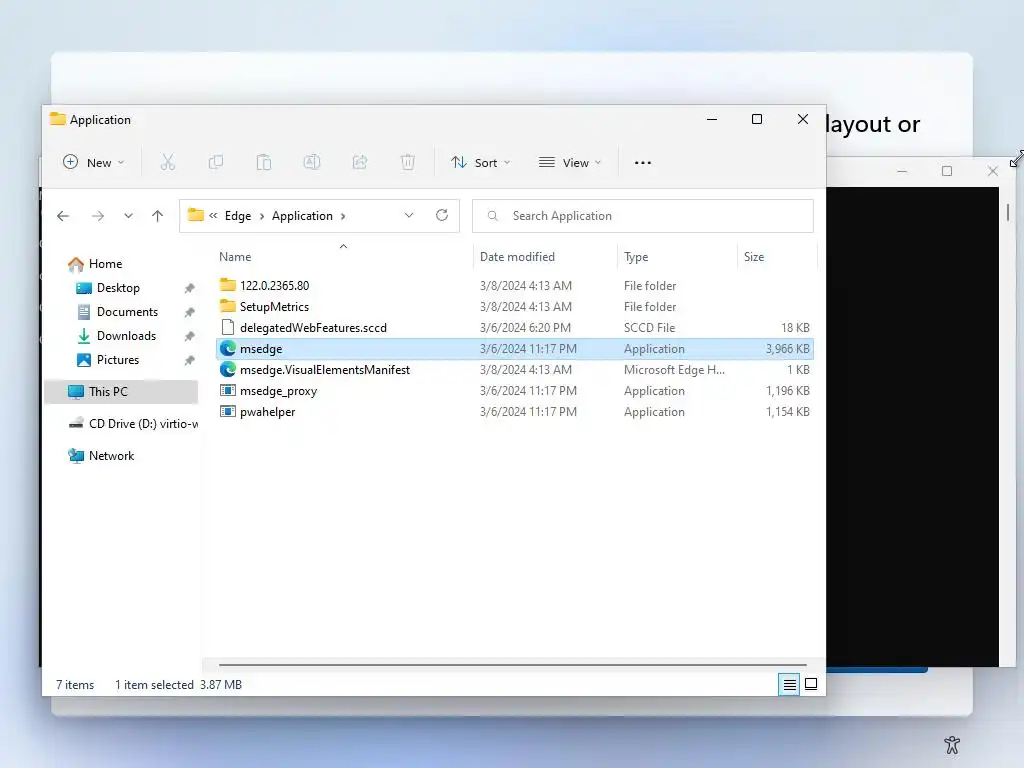Switch to Details view layout

tap(789, 684)
